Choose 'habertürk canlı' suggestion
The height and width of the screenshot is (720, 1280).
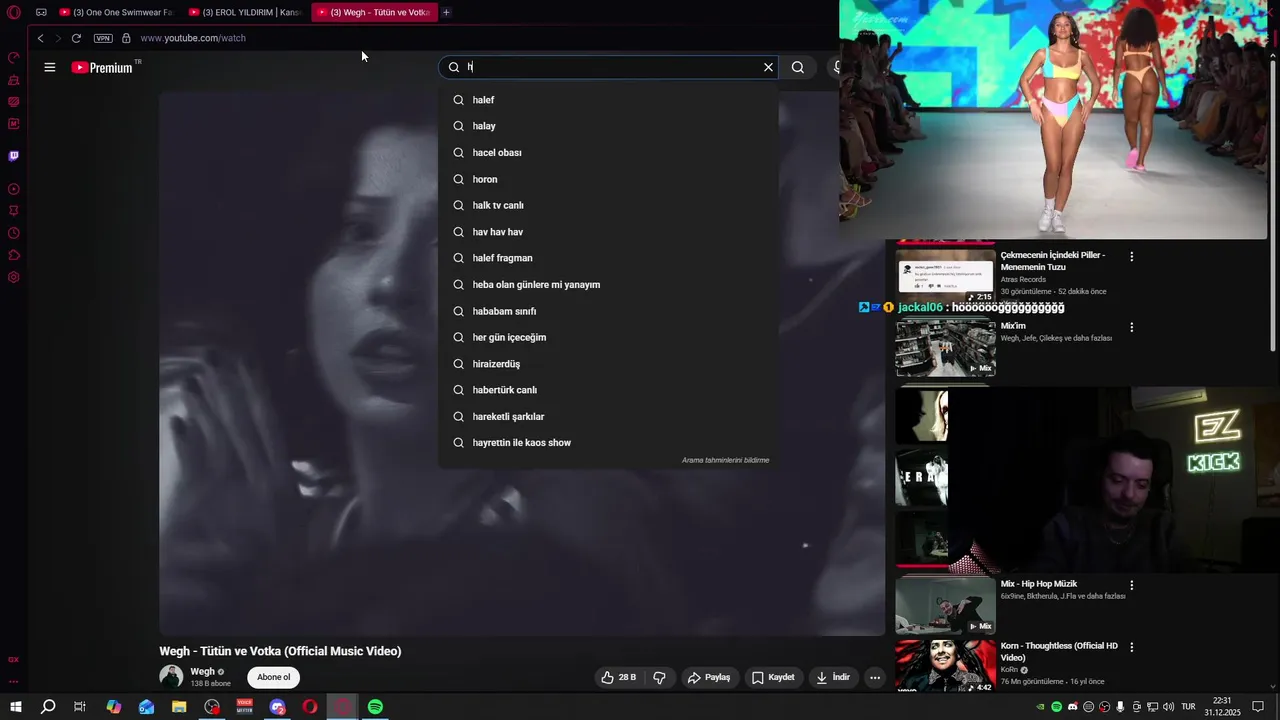click(x=608, y=390)
